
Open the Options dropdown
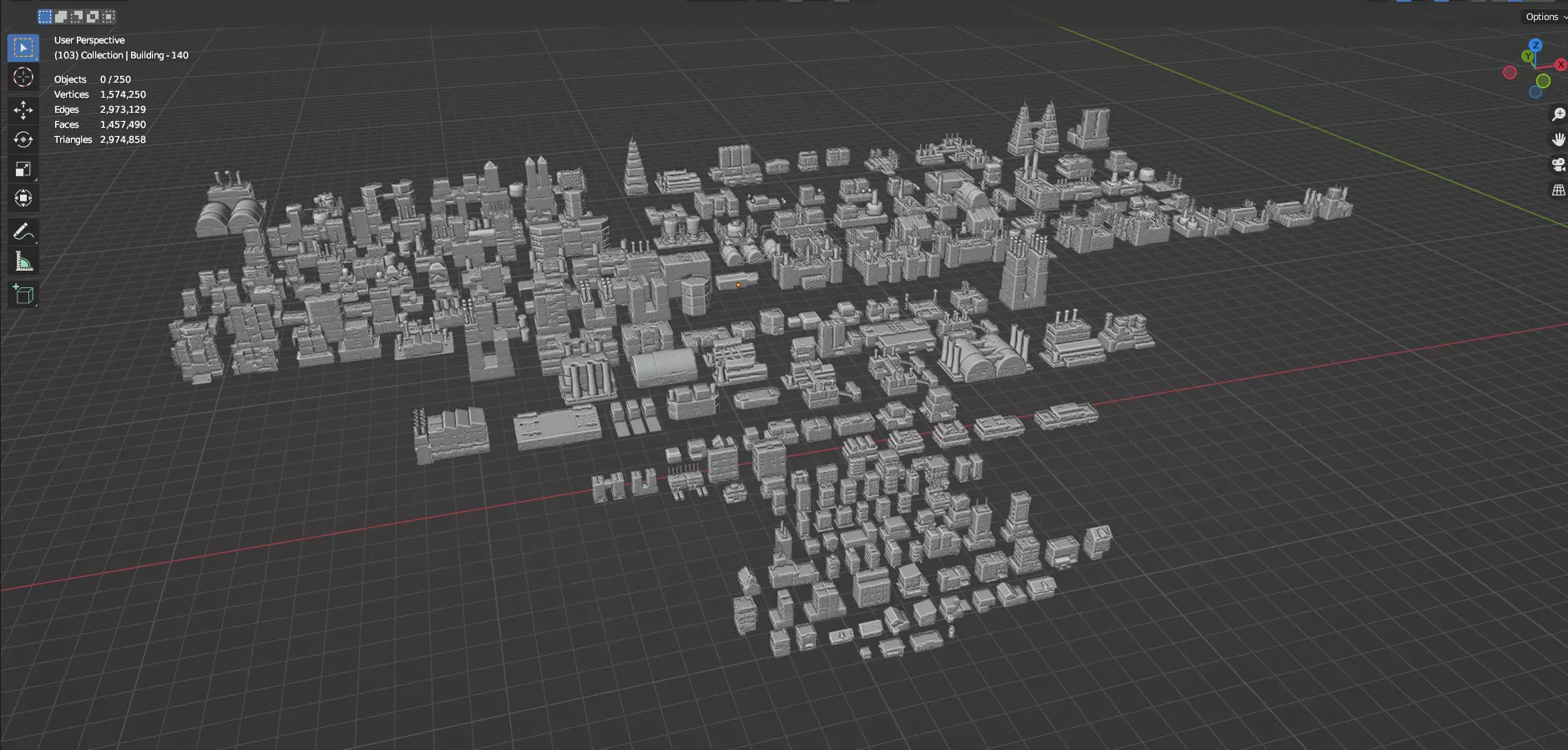click(1544, 17)
